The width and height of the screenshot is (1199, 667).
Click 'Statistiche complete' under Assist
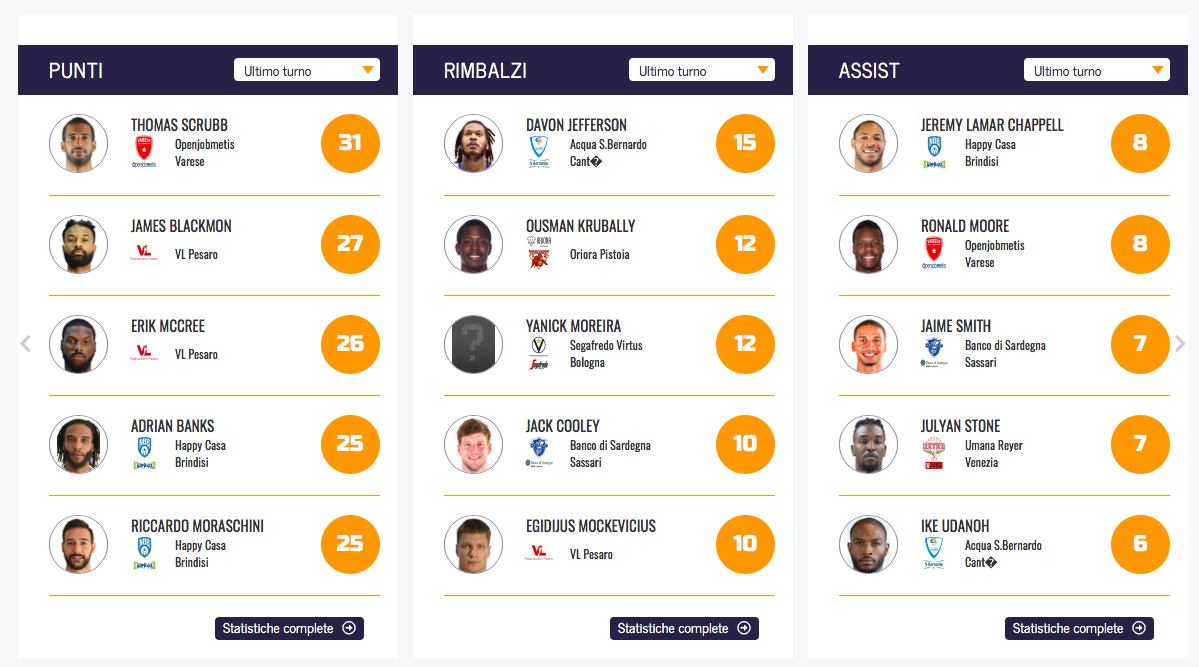(x=1079, y=628)
